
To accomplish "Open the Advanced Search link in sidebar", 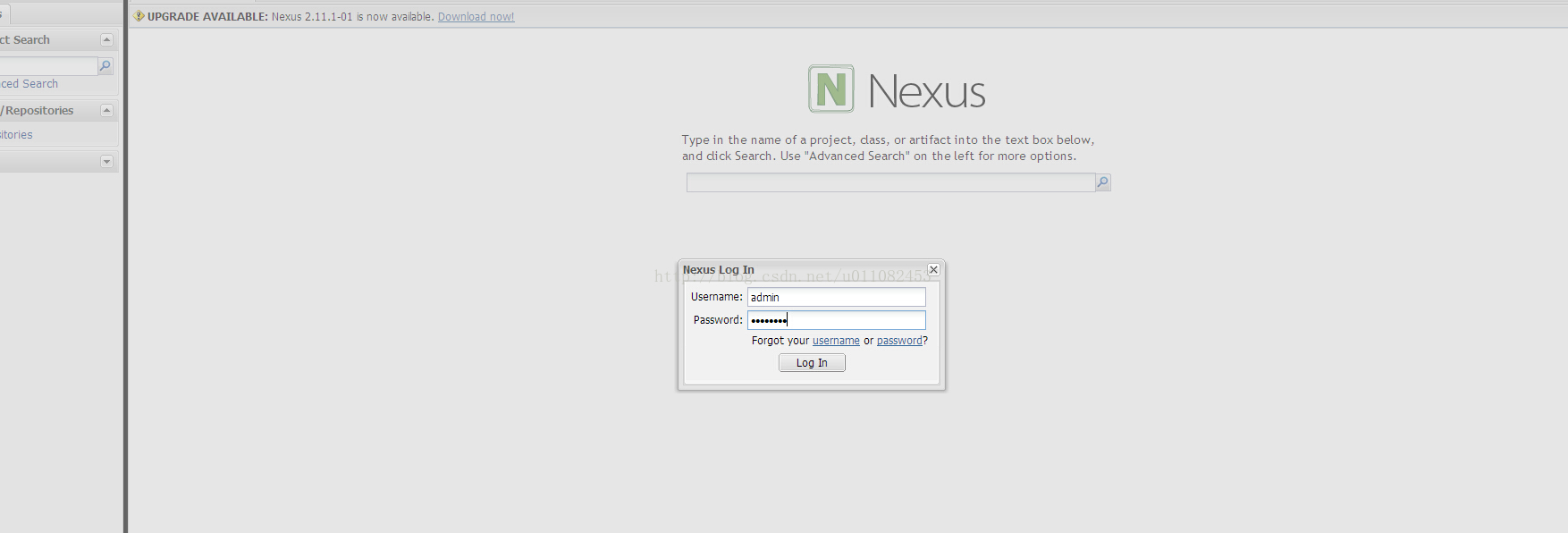I will coord(29,84).
